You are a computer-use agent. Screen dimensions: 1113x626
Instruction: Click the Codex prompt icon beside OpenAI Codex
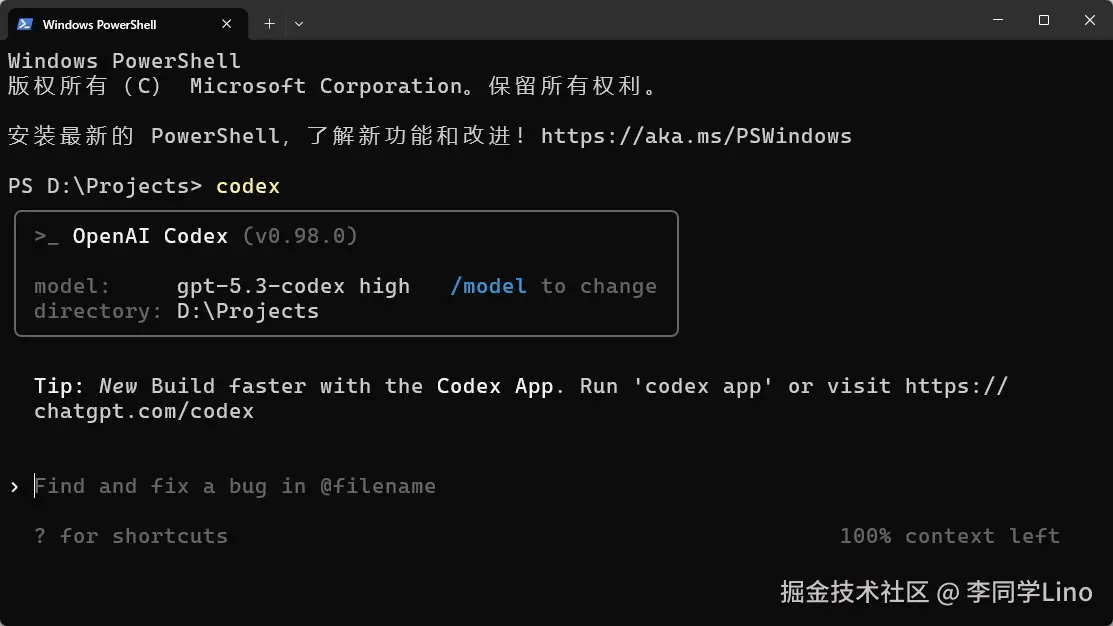click(x=47, y=236)
